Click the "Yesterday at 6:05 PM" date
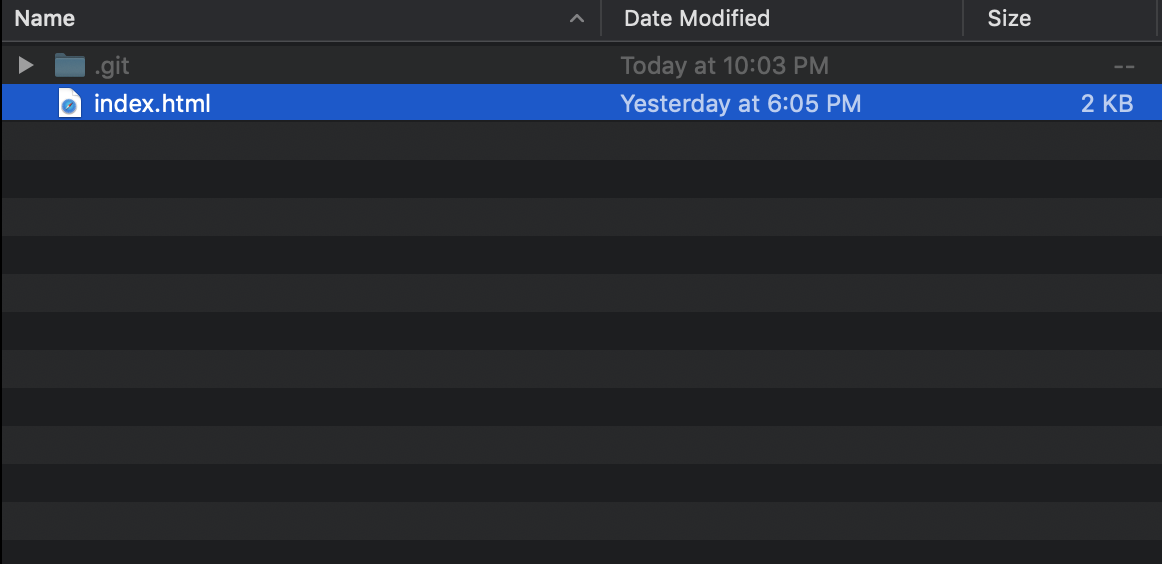 point(740,103)
